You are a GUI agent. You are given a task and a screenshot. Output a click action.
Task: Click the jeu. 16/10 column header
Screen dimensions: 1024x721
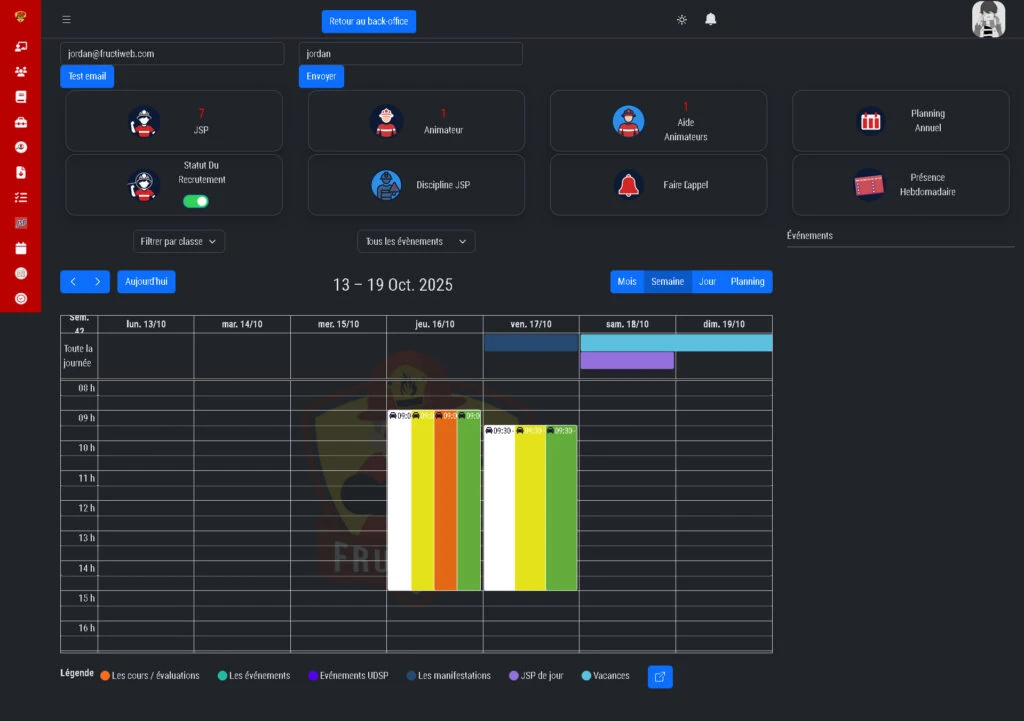[x=435, y=324]
